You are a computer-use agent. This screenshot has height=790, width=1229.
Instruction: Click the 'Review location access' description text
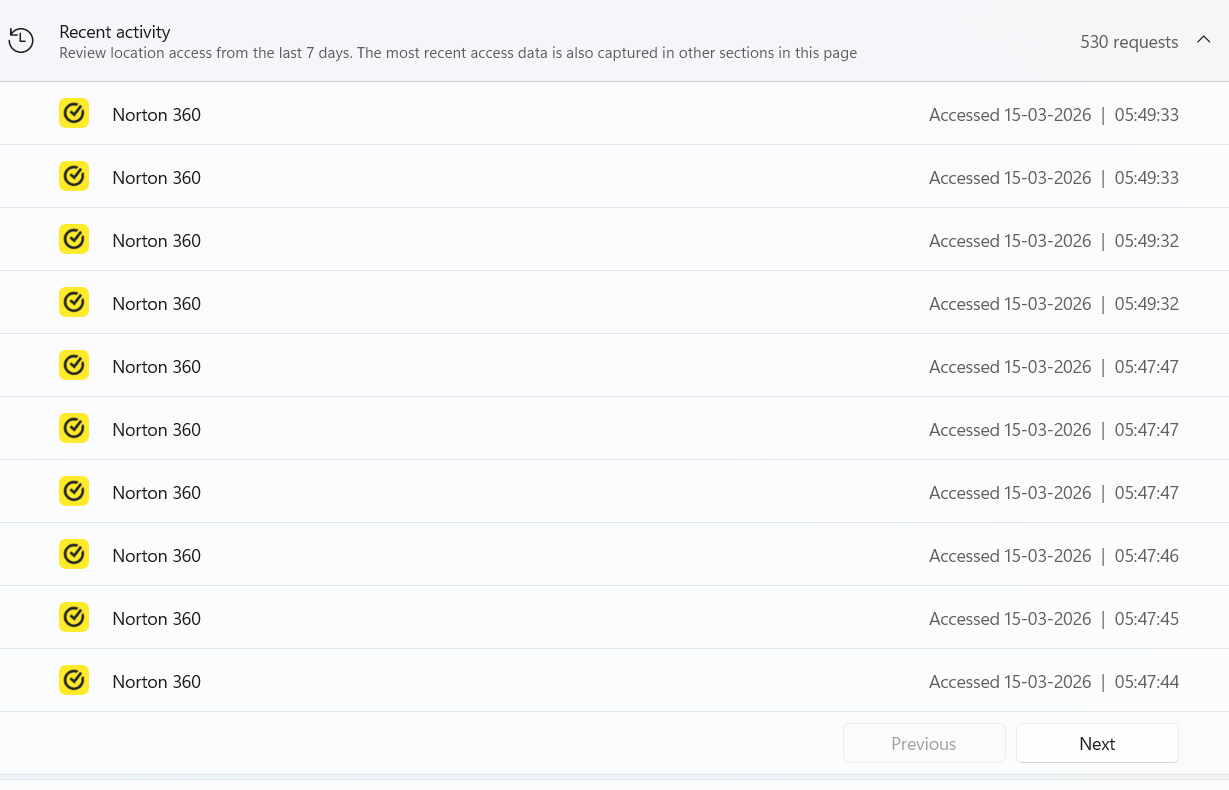(458, 53)
